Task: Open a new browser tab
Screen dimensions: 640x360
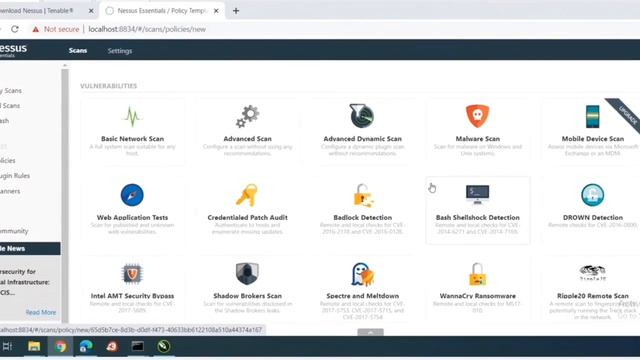Action: click(x=236, y=11)
